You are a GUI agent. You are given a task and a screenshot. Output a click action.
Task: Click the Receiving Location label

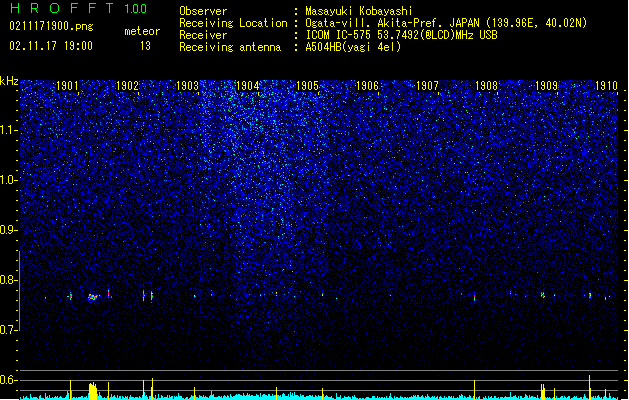click(x=233, y=23)
